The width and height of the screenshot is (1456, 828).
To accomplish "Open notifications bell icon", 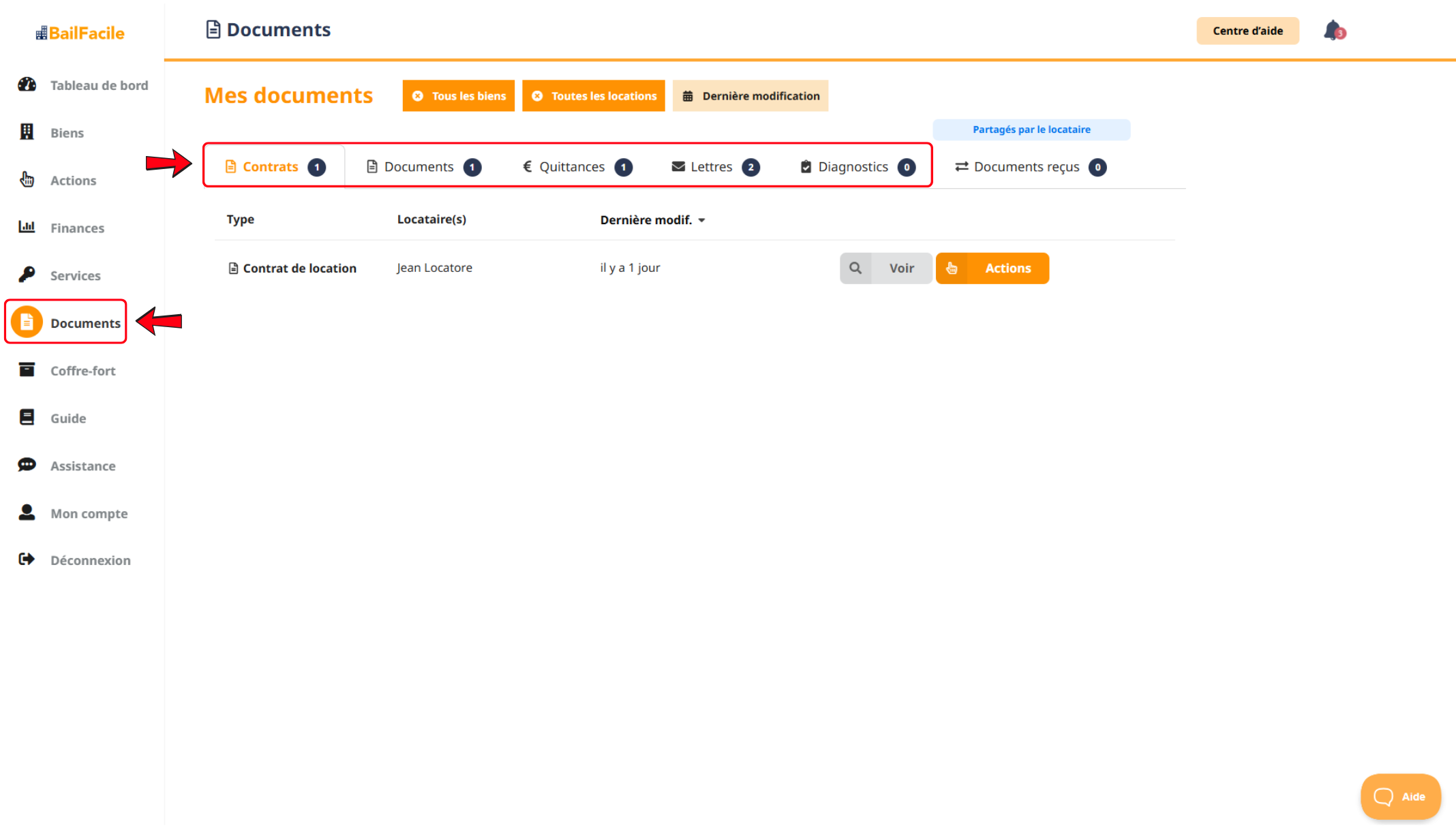I will pos(1333,31).
